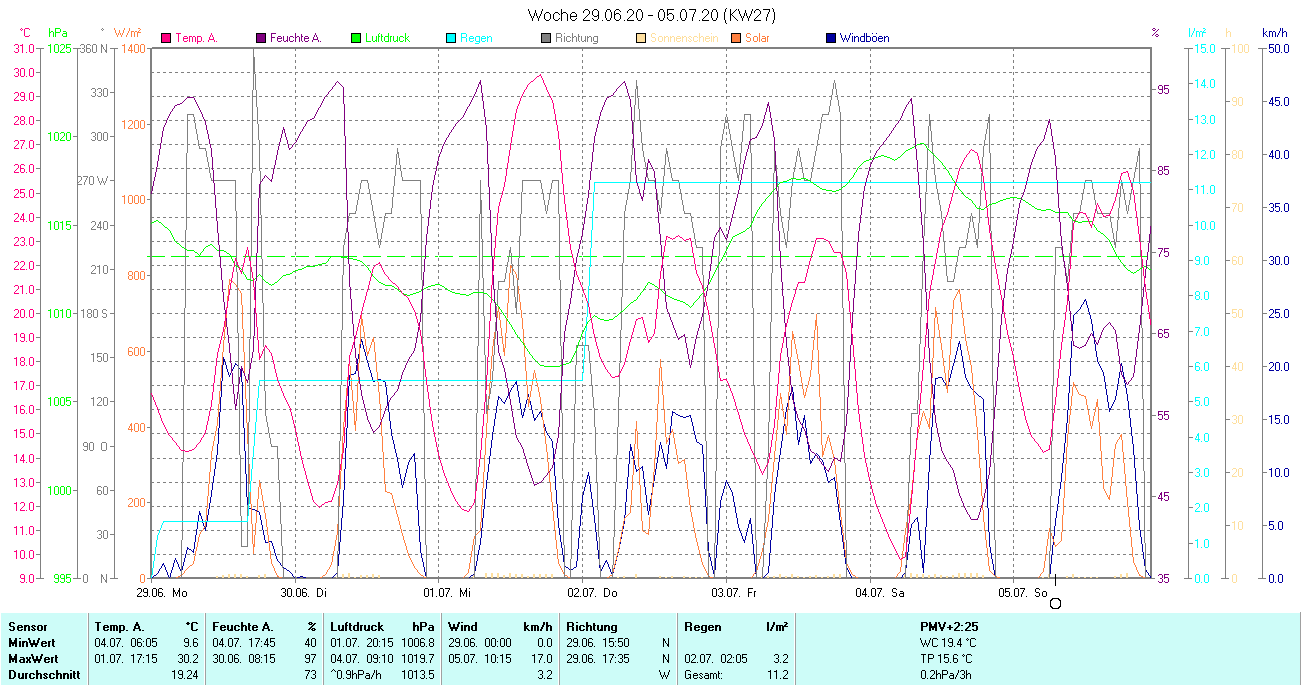Click minimum temperature value '9.6'
The width and height of the screenshot is (1301, 685).
pos(191,642)
